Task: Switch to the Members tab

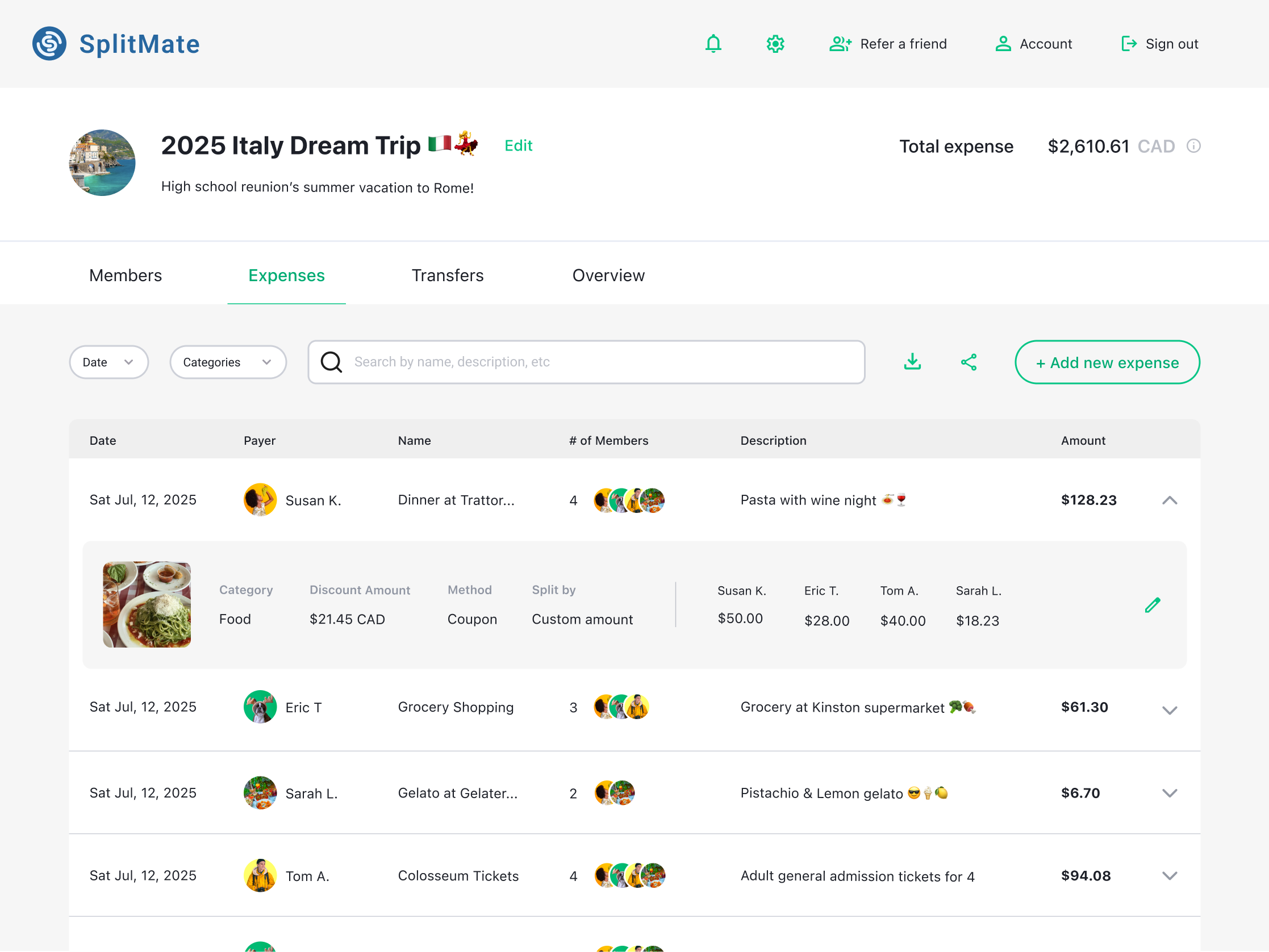Action: click(125, 275)
